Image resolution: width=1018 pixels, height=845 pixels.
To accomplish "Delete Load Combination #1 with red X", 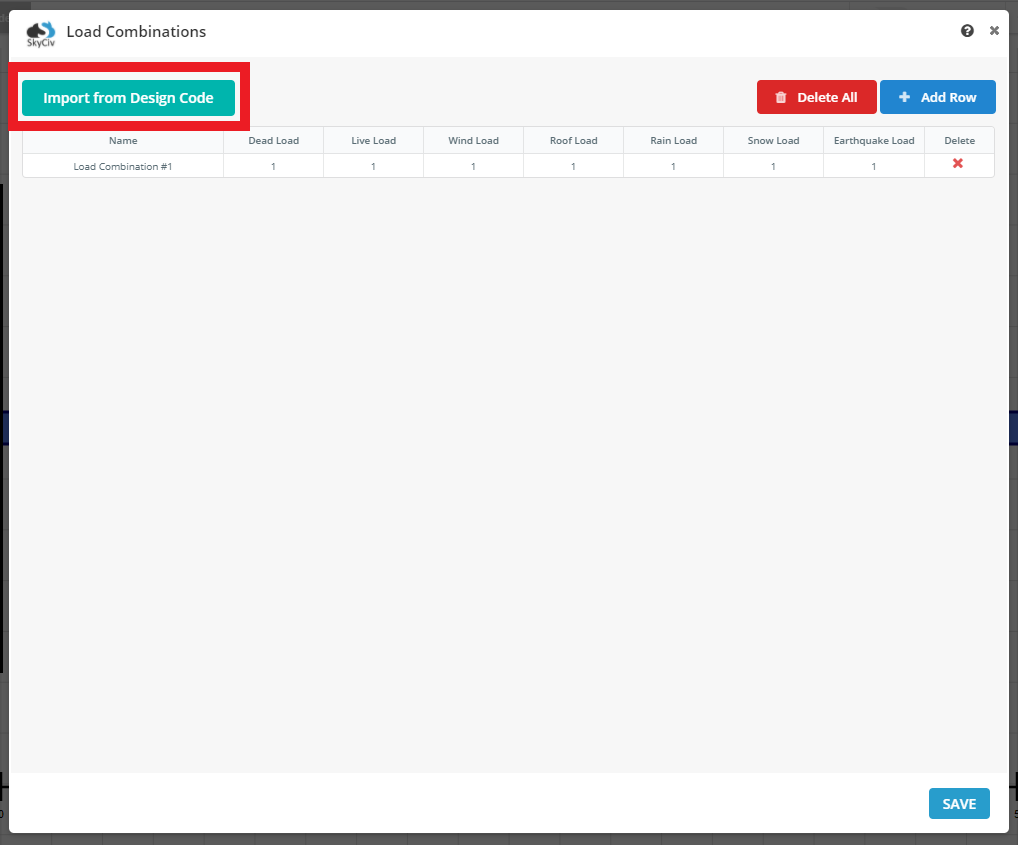I will coord(958,164).
